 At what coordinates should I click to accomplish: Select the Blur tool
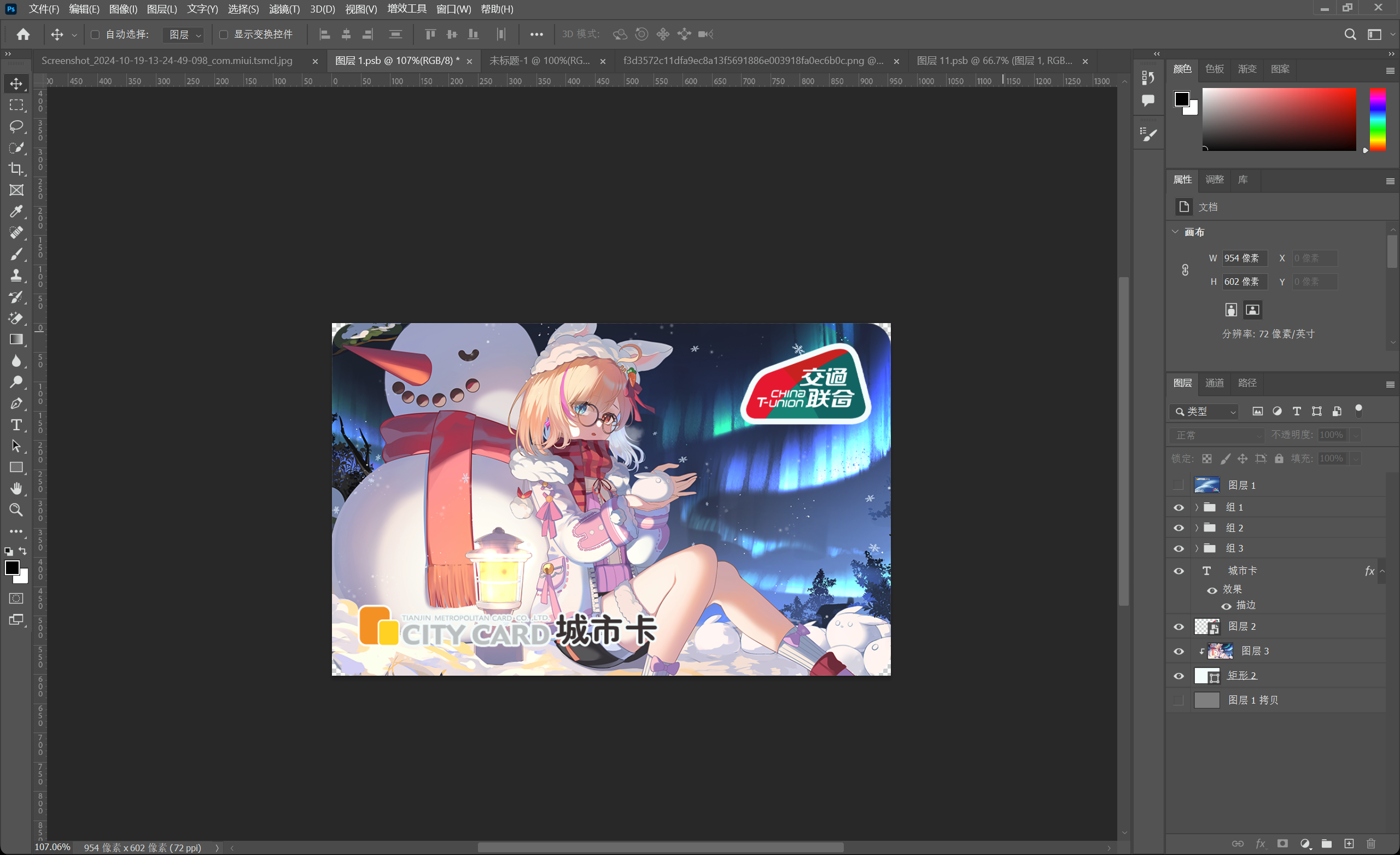(16, 361)
